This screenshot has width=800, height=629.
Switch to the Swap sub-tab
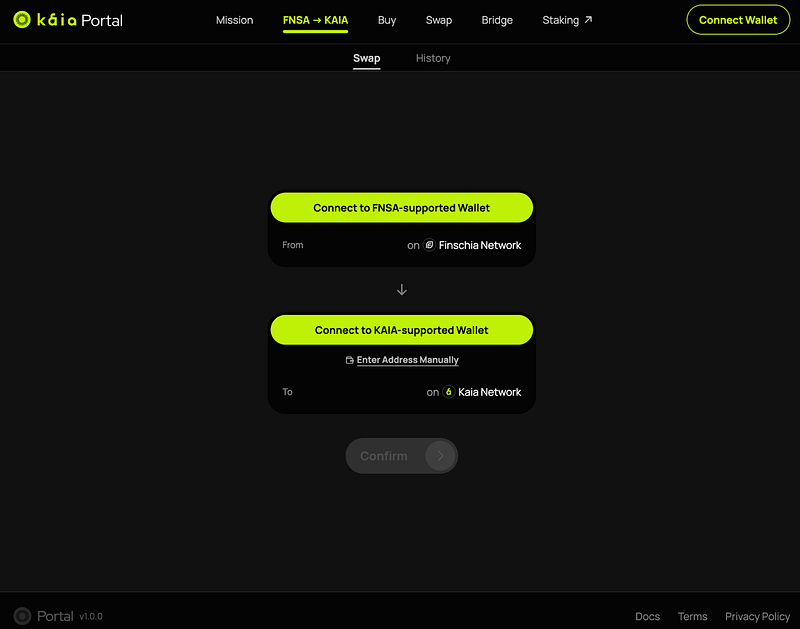point(366,58)
